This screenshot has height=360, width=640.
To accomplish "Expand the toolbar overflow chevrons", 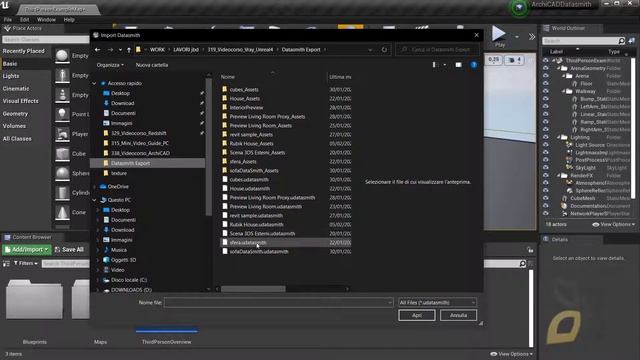I will pyautogui.click(x=531, y=37).
